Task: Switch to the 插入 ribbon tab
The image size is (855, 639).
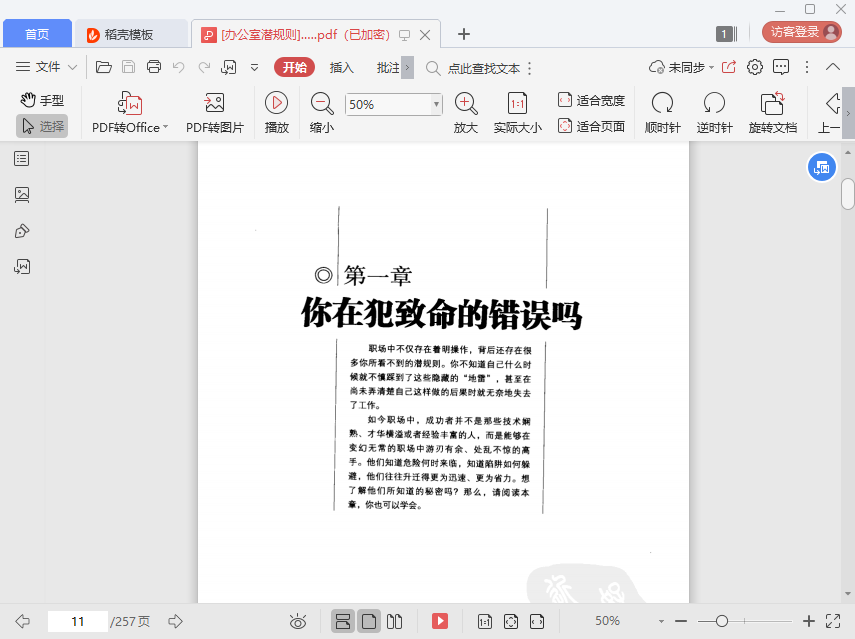Action: pos(342,67)
